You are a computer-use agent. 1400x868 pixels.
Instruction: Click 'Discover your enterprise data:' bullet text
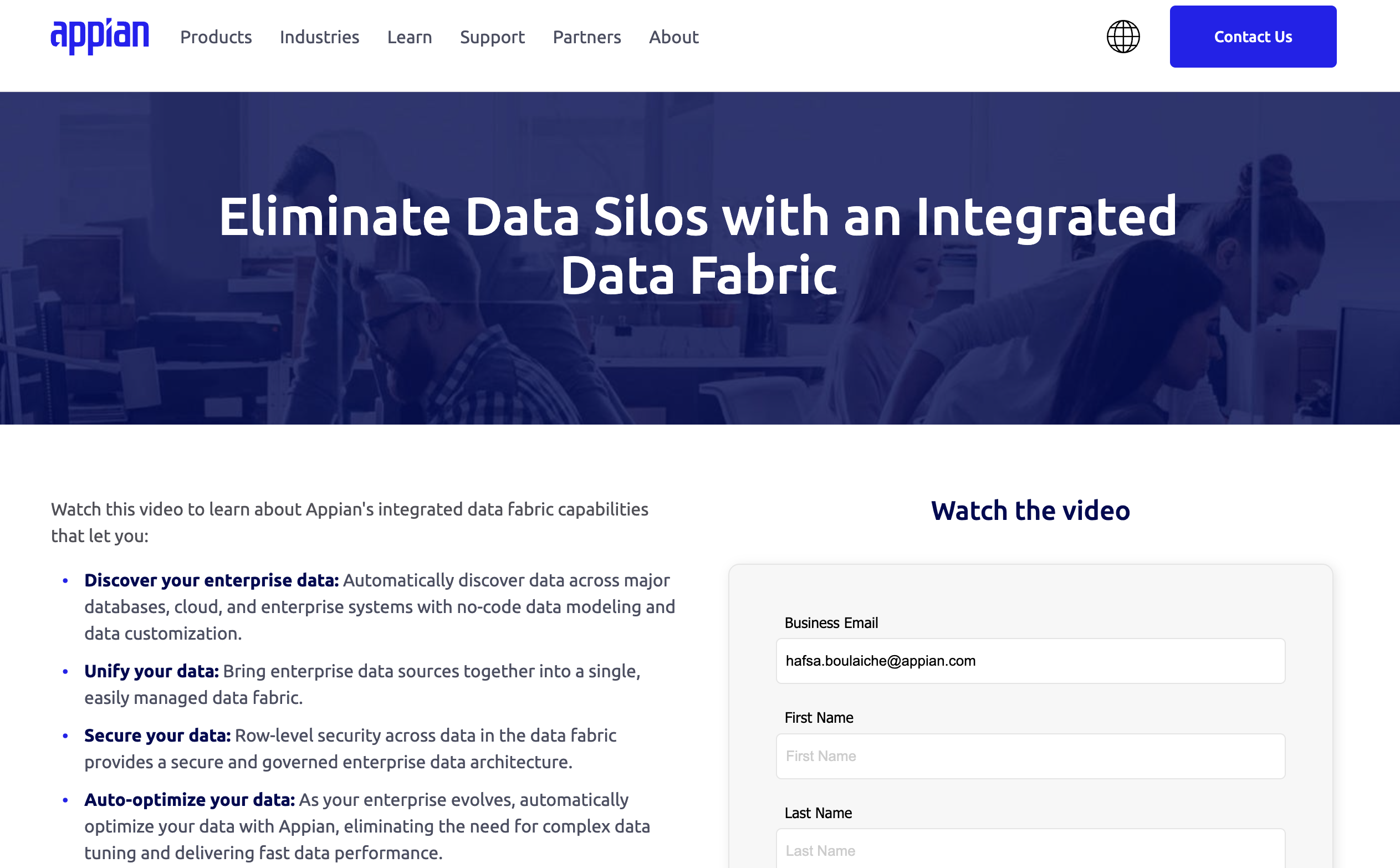click(212, 580)
